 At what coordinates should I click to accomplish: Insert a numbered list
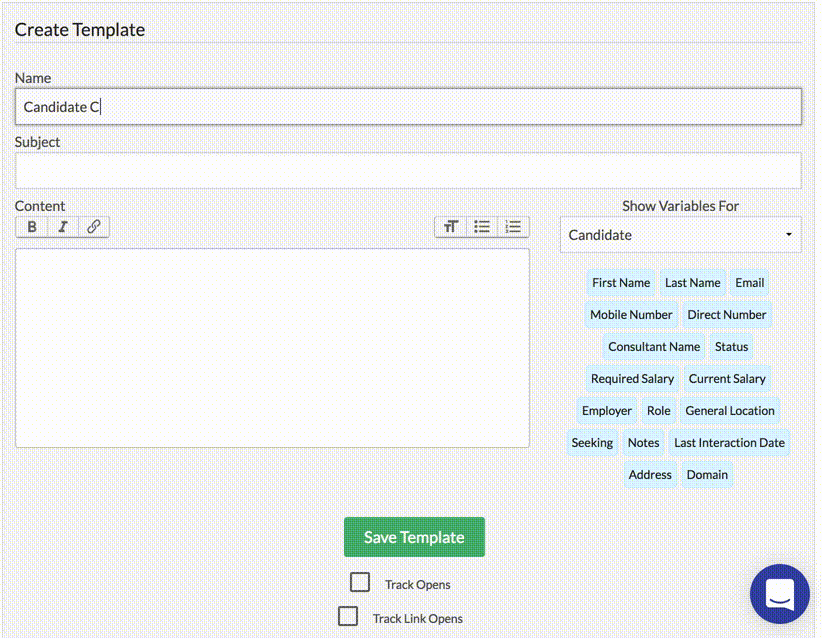[513, 227]
